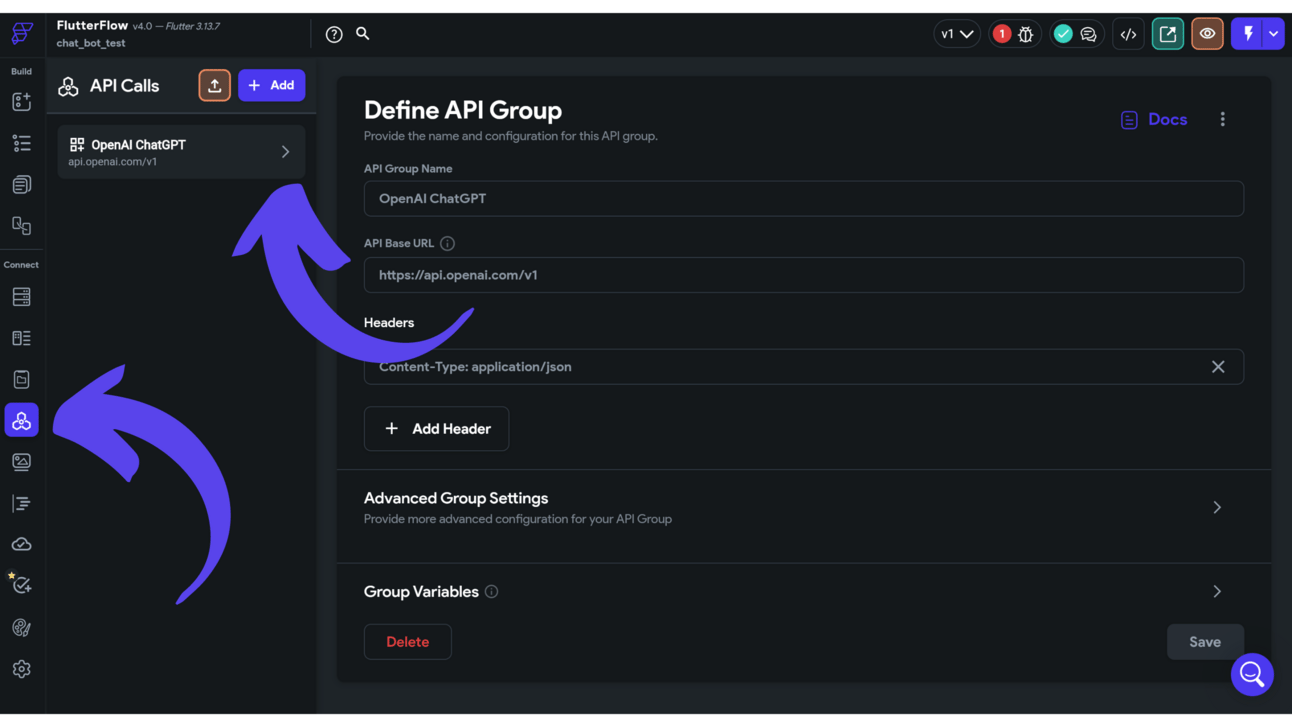Open the Widget Tree sidebar icon
Screen dimensions: 1292x727
point(21,143)
